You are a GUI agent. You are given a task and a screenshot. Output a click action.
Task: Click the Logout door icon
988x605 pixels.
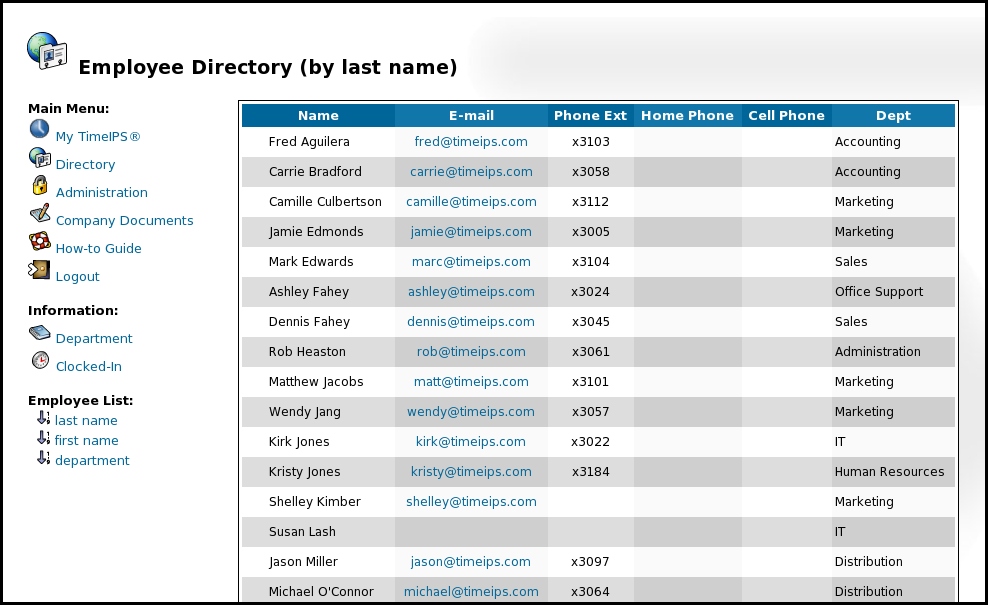tap(39, 269)
